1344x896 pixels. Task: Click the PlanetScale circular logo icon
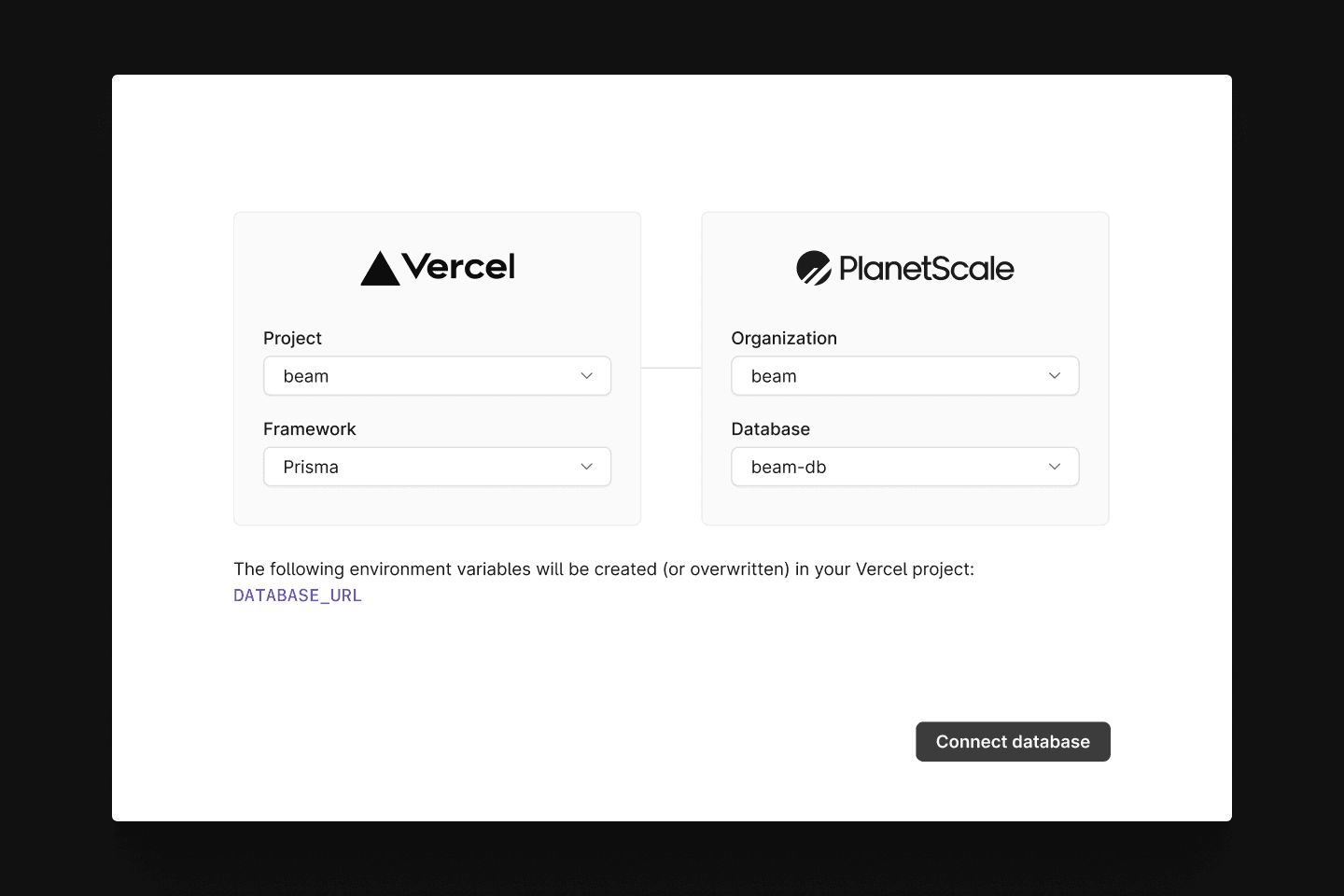click(813, 268)
